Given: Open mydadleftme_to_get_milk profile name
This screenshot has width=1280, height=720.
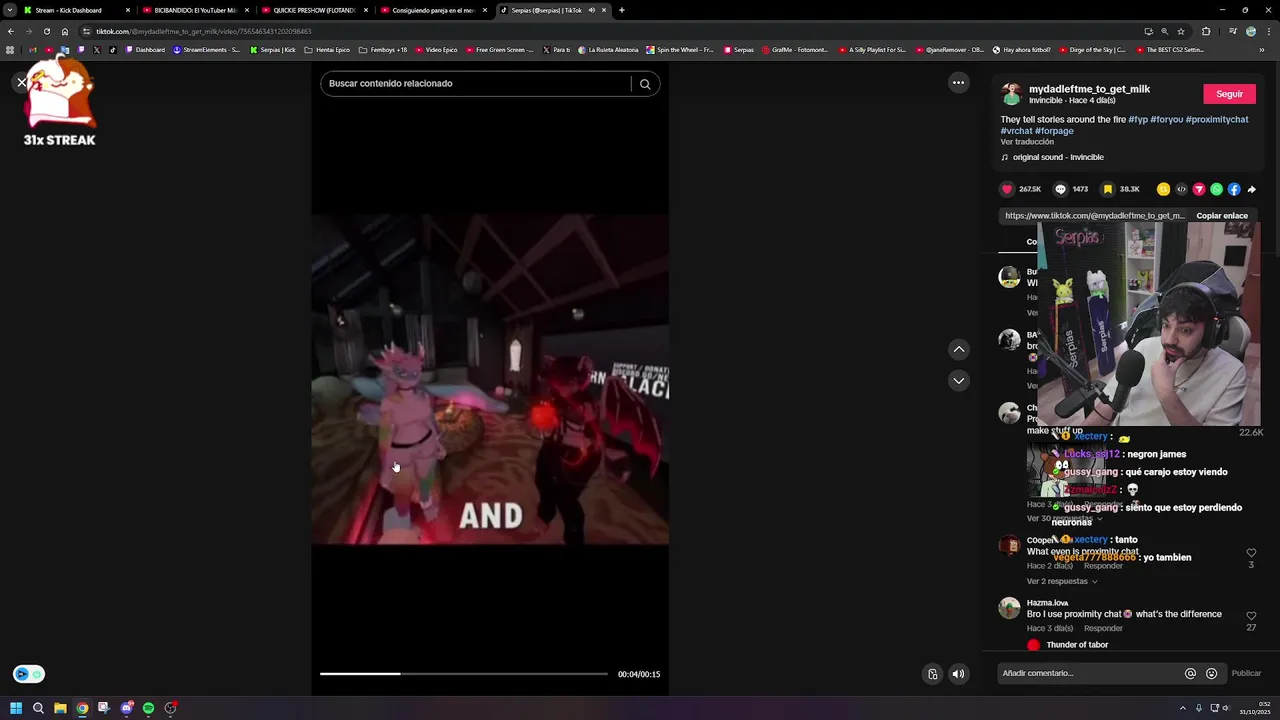Looking at the screenshot, I should tap(1089, 89).
